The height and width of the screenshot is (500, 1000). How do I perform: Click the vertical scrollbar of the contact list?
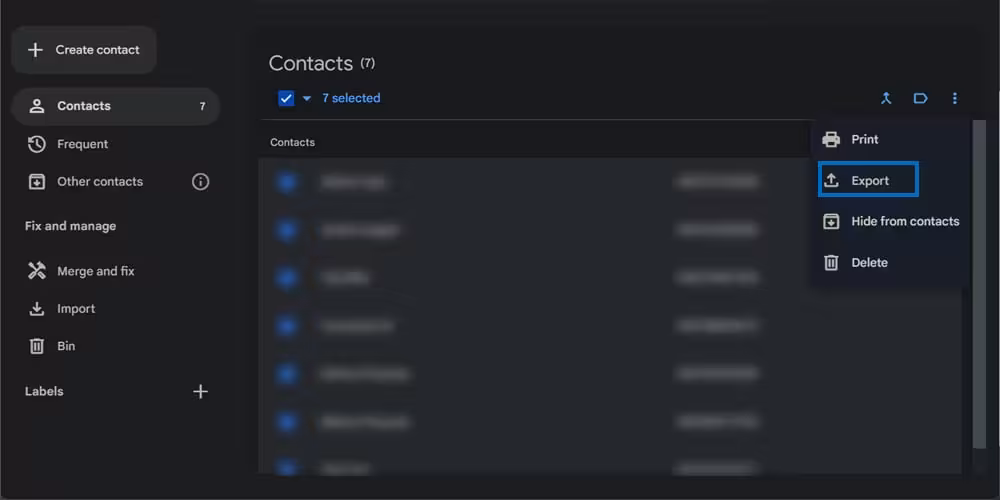point(979,300)
